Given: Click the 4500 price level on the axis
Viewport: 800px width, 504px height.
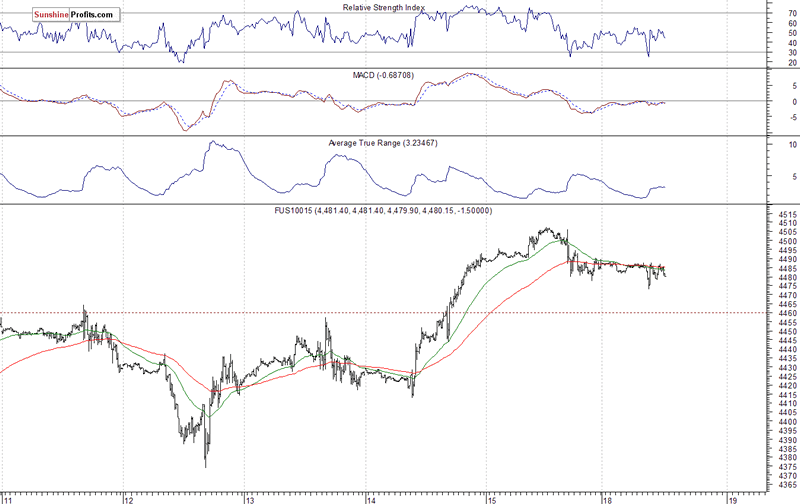Looking at the screenshot, I should [788, 241].
